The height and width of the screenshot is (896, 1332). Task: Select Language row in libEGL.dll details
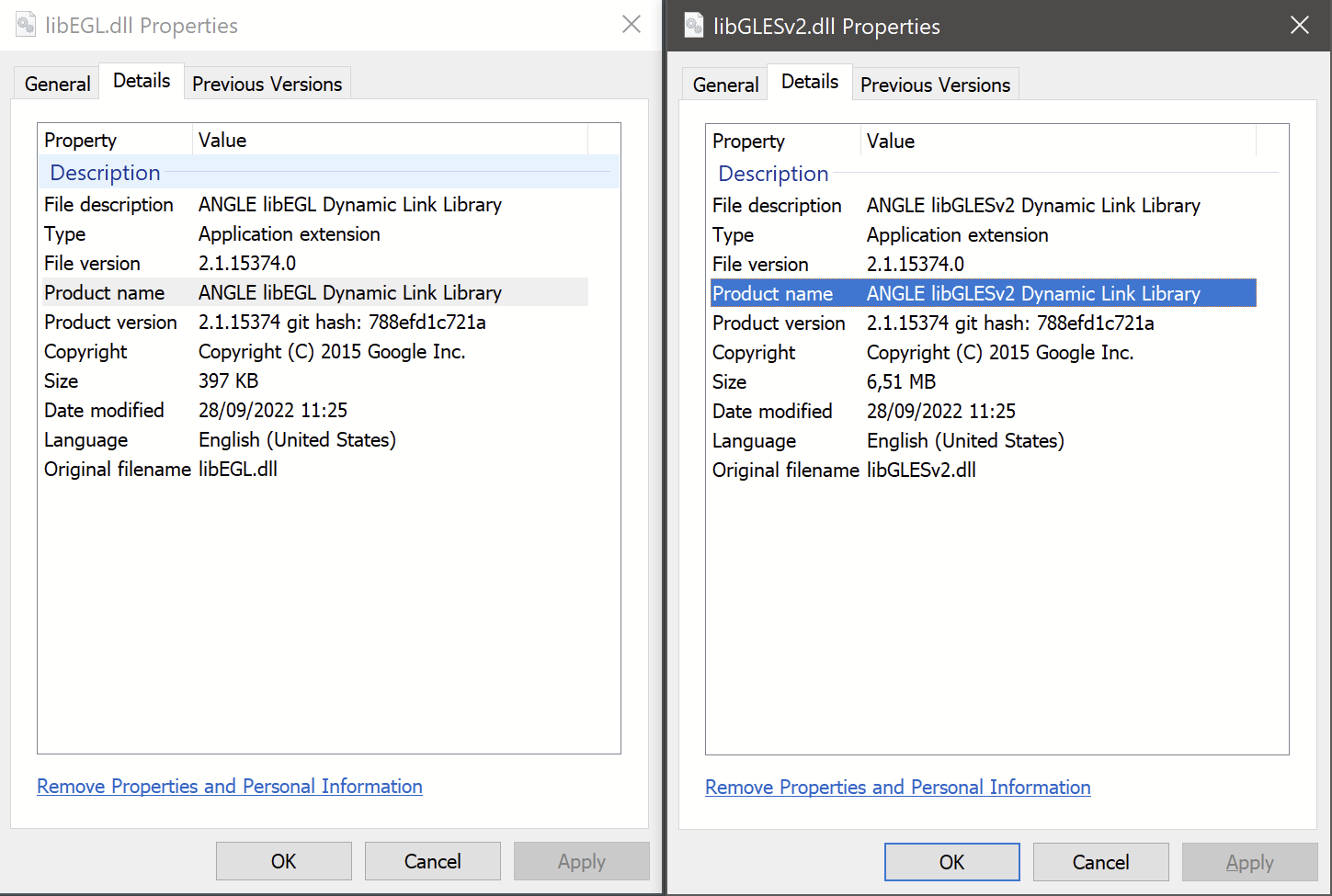click(x=314, y=439)
